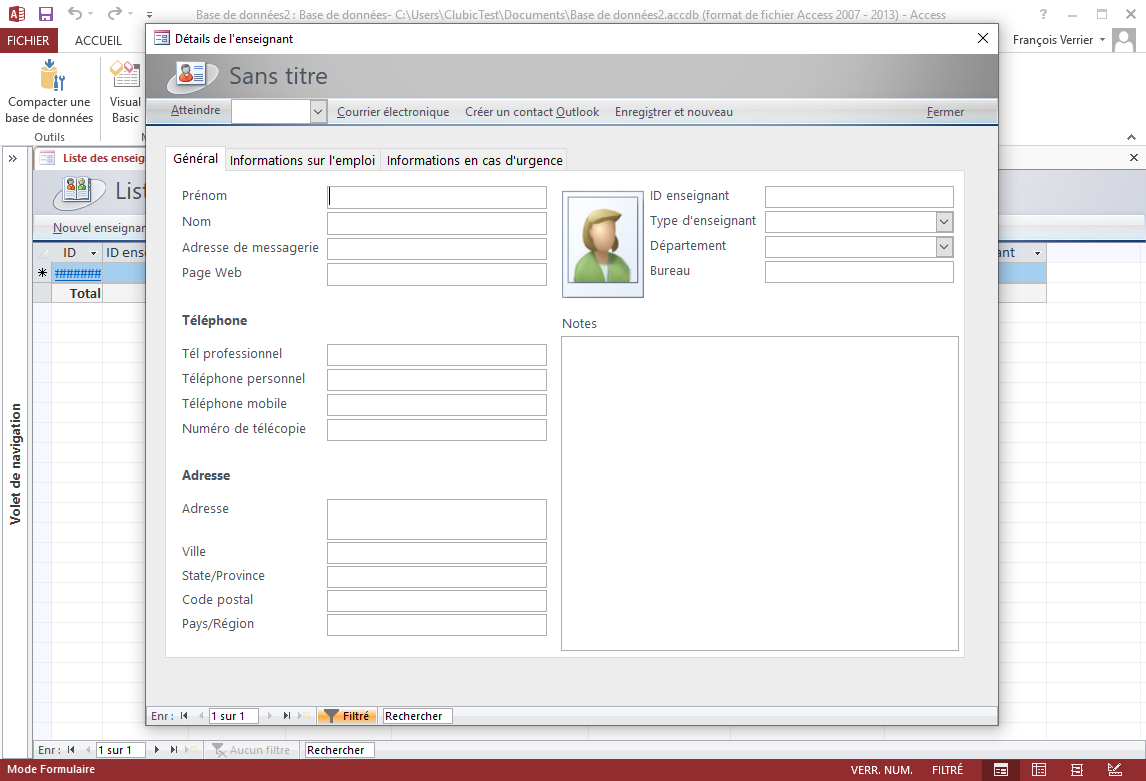Open the Département dropdown list

tap(944, 246)
